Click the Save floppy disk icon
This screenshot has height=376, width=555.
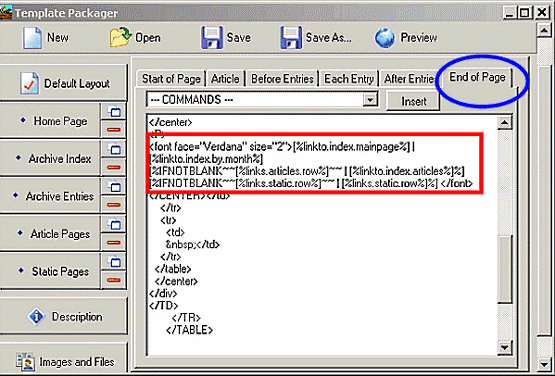pos(212,37)
